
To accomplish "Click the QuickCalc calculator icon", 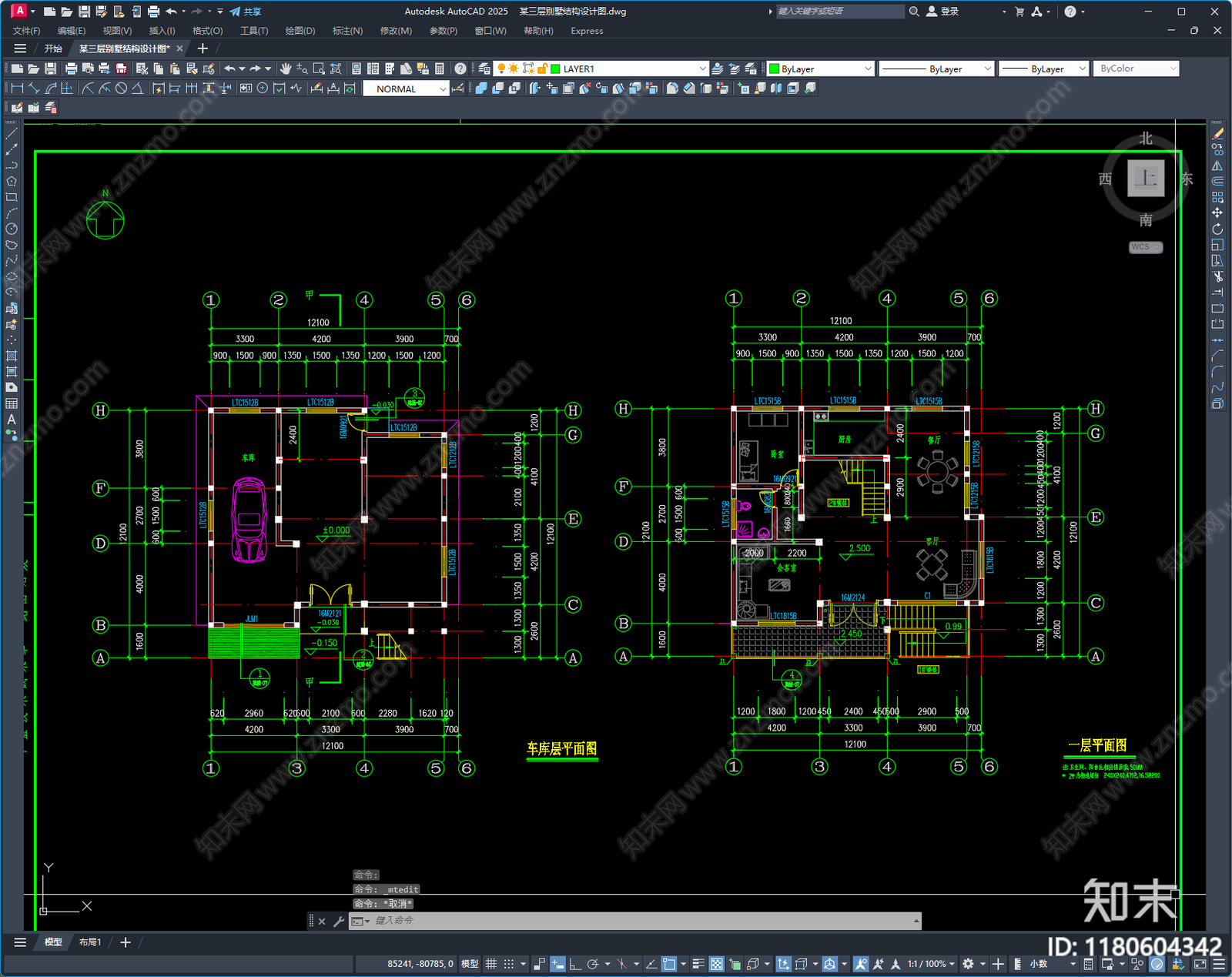I will pyautogui.click(x=440, y=69).
